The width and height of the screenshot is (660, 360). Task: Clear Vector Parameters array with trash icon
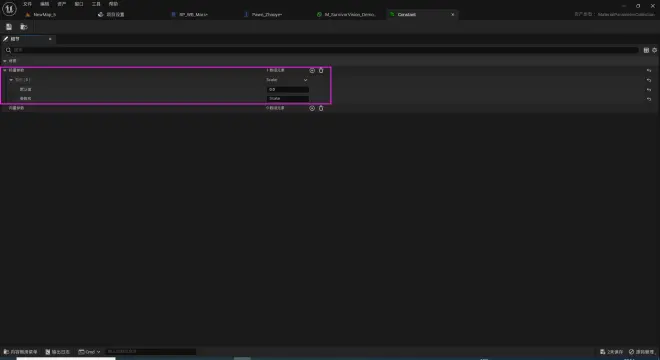point(321,108)
